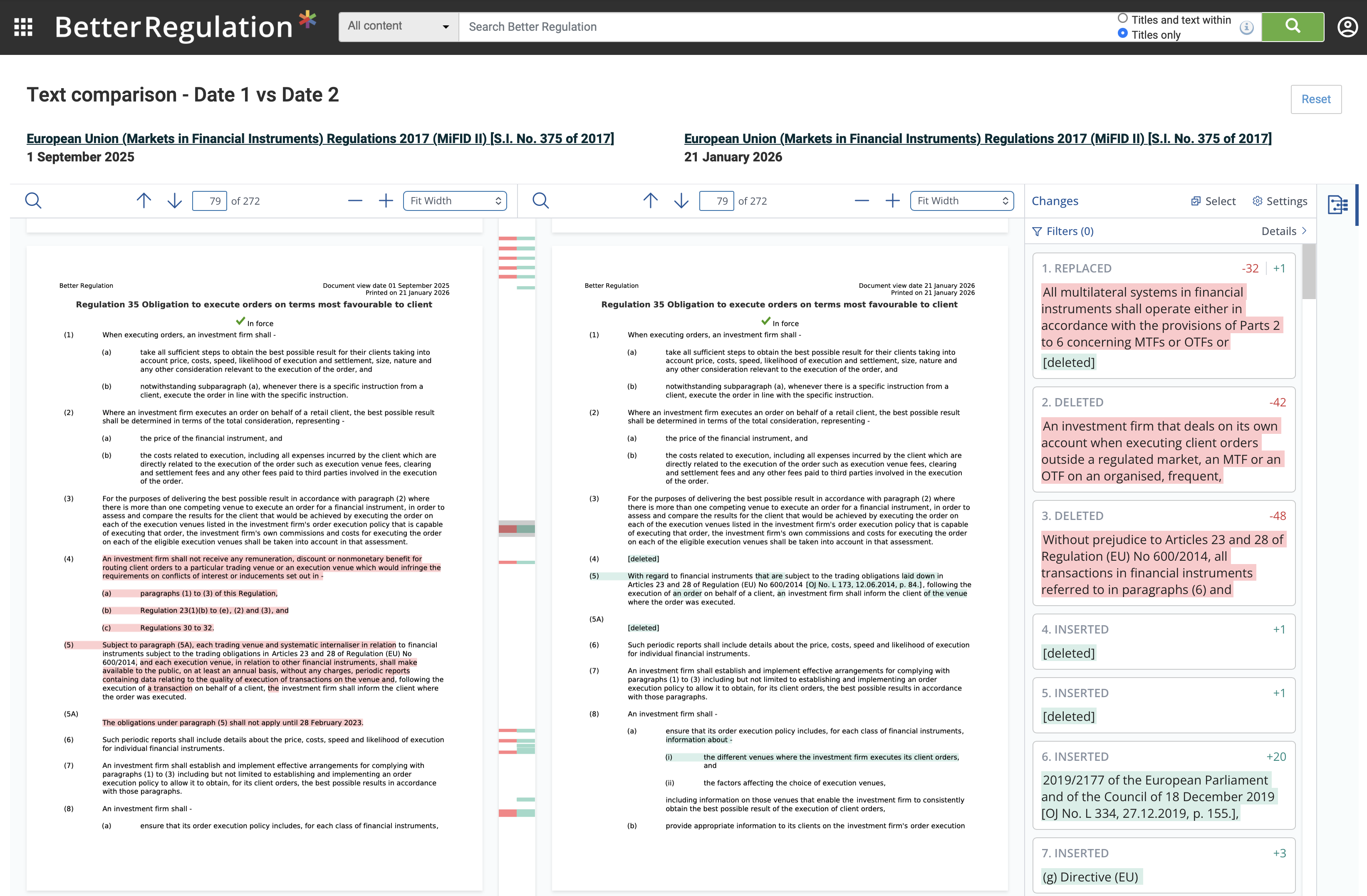Zoom out on the right document

point(862,200)
